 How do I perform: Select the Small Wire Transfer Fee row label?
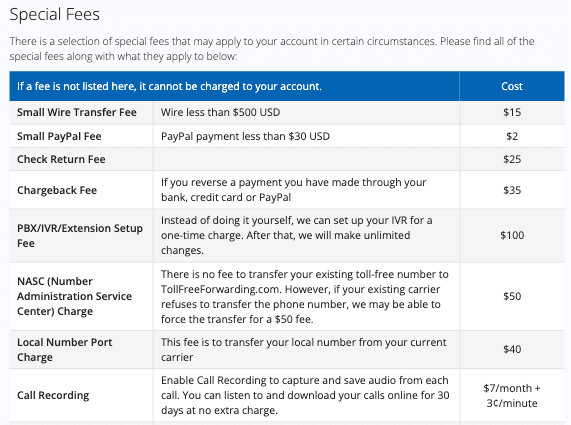(x=77, y=112)
